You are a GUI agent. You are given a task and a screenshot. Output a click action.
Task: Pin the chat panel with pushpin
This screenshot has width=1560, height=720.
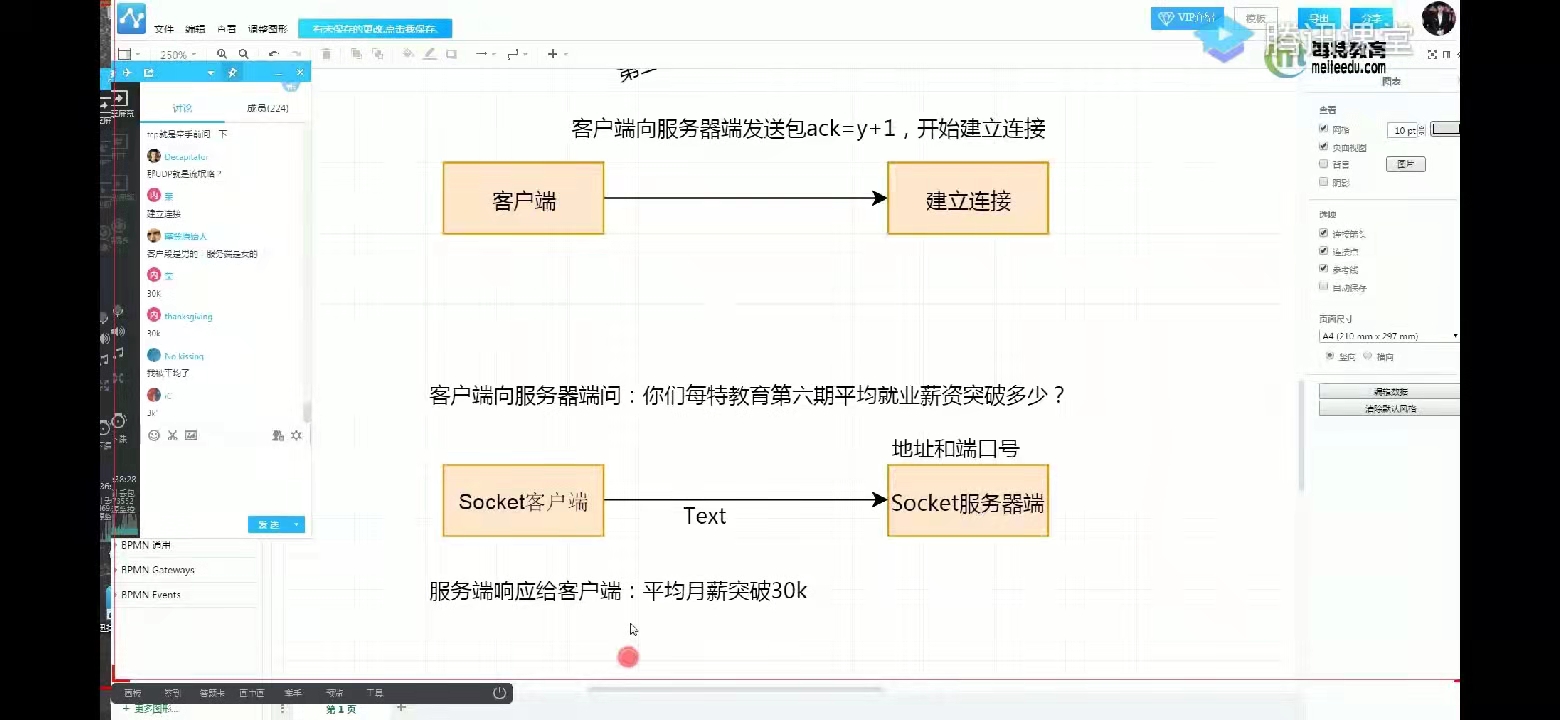click(232, 73)
